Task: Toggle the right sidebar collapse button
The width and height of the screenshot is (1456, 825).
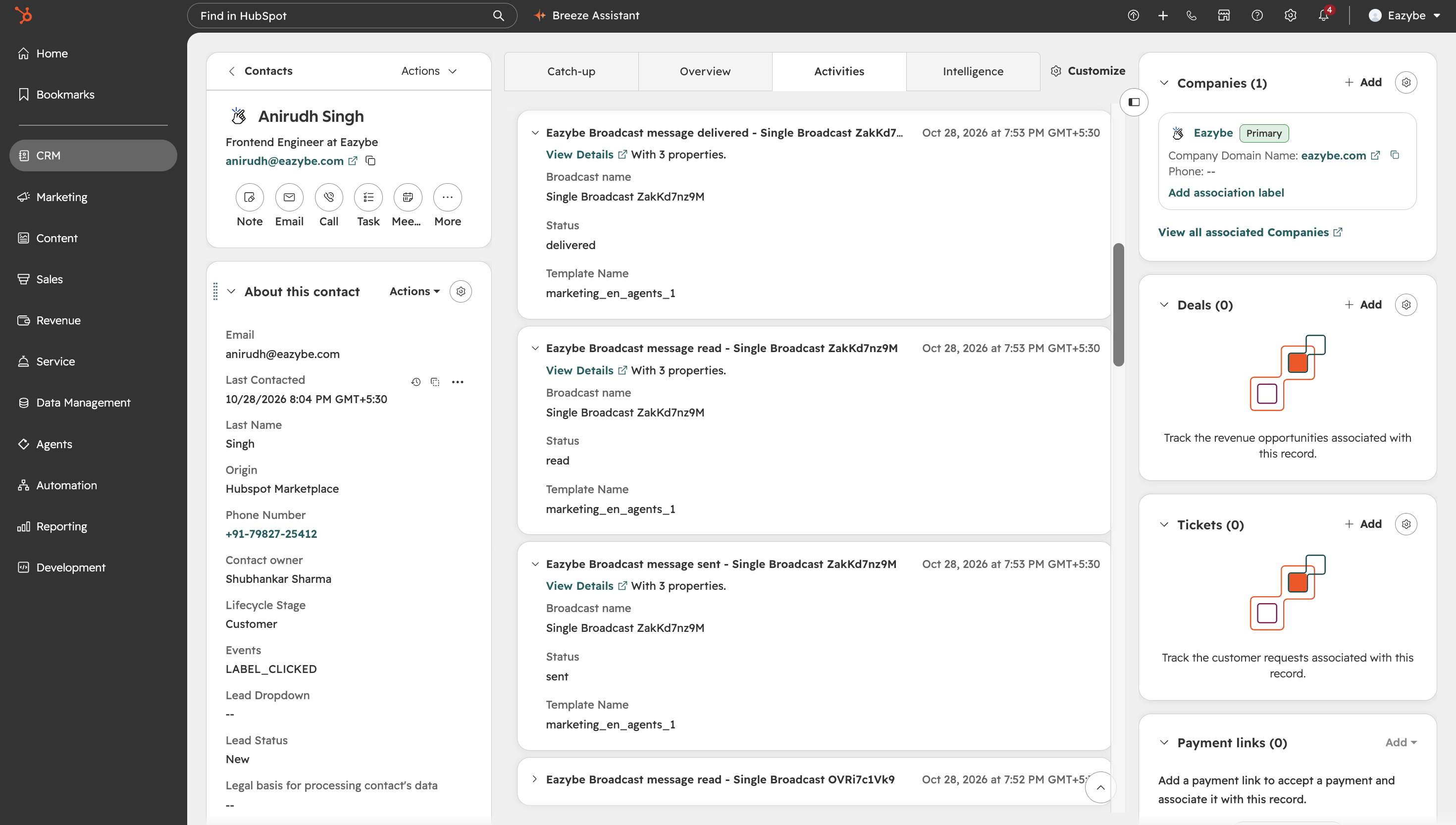Action: coord(1134,103)
